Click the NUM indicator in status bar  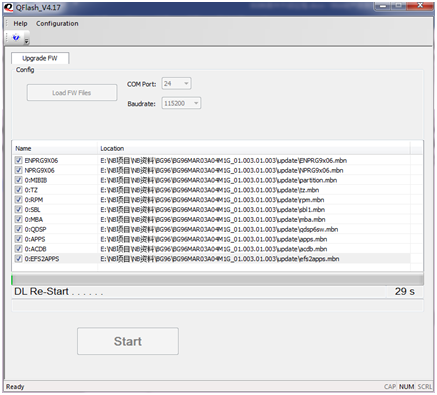406,387
